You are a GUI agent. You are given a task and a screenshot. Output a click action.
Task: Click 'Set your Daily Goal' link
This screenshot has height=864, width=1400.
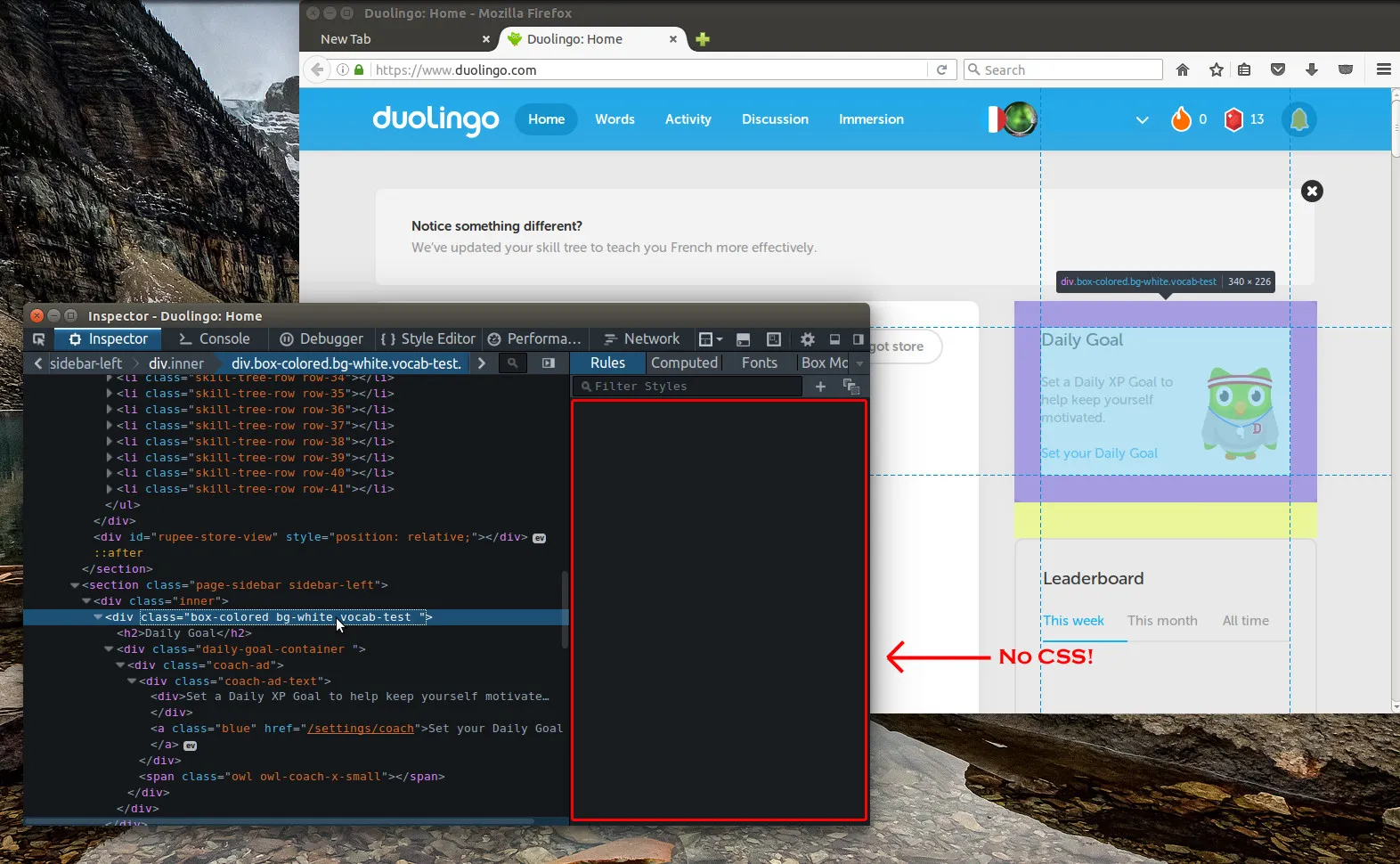(1099, 453)
